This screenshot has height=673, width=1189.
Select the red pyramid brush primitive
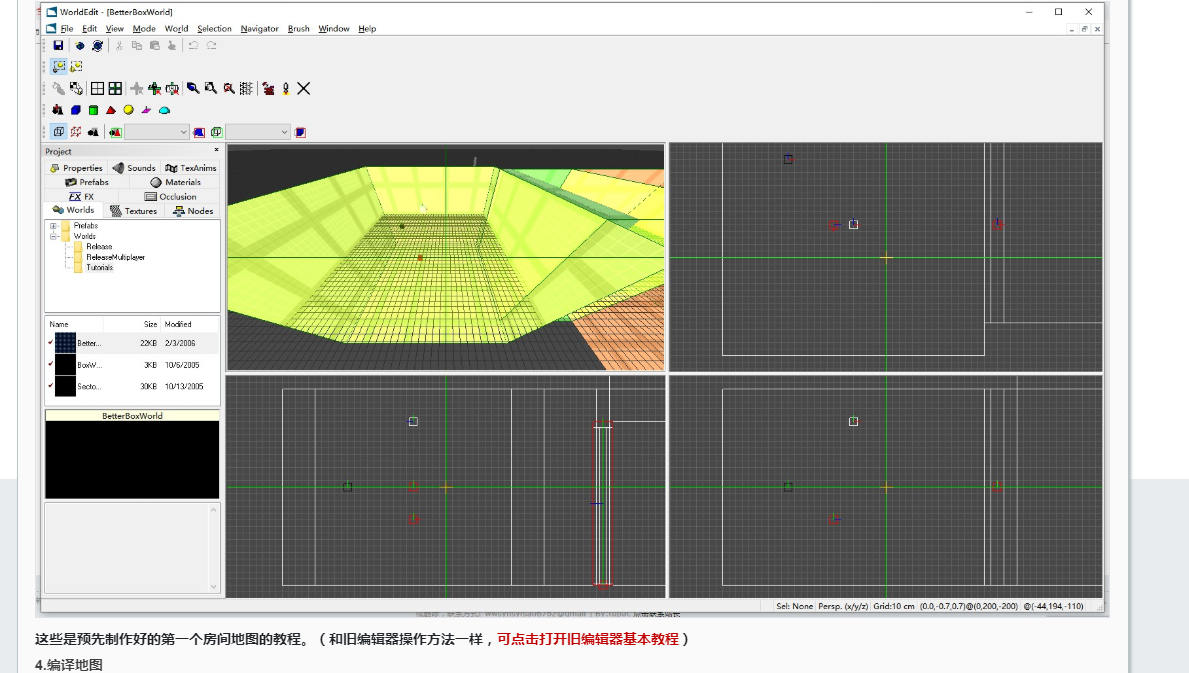click(111, 110)
